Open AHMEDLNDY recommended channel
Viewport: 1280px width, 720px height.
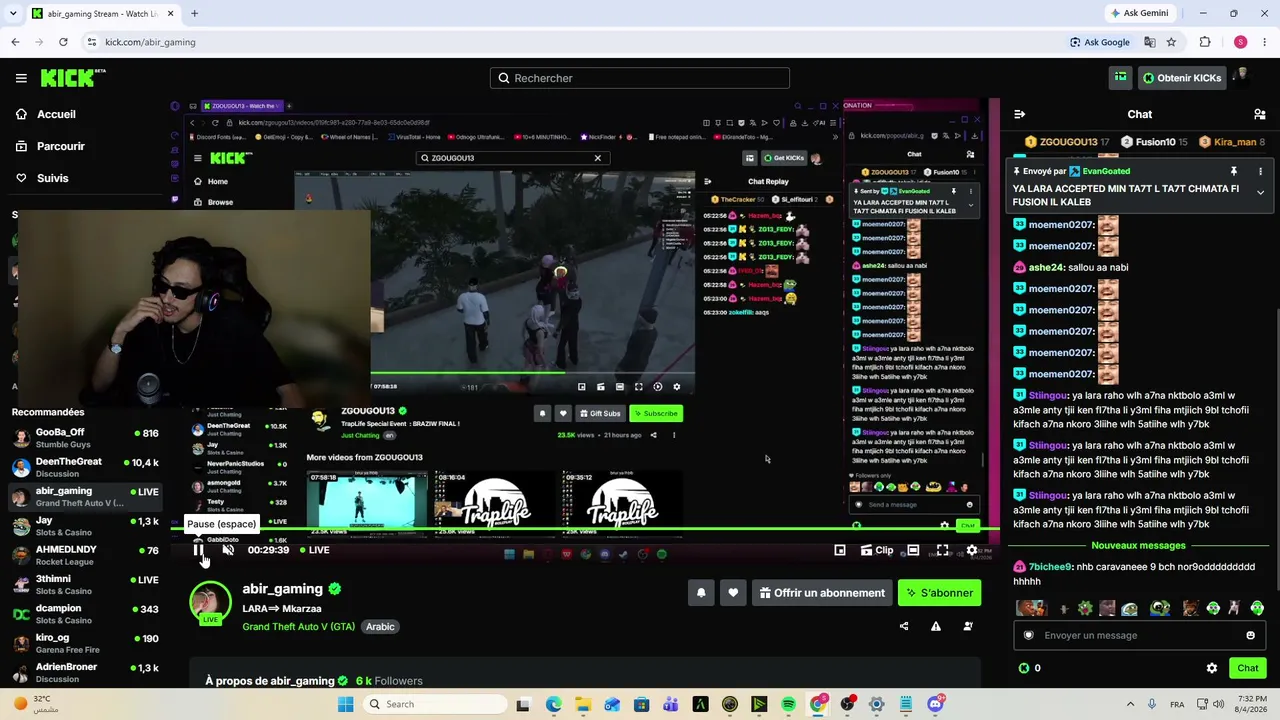tap(85, 555)
